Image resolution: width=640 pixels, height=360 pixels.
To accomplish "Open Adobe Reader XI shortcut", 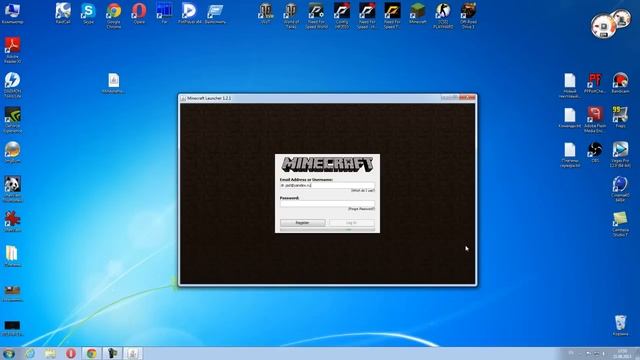I will pyautogui.click(x=13, y=50).
